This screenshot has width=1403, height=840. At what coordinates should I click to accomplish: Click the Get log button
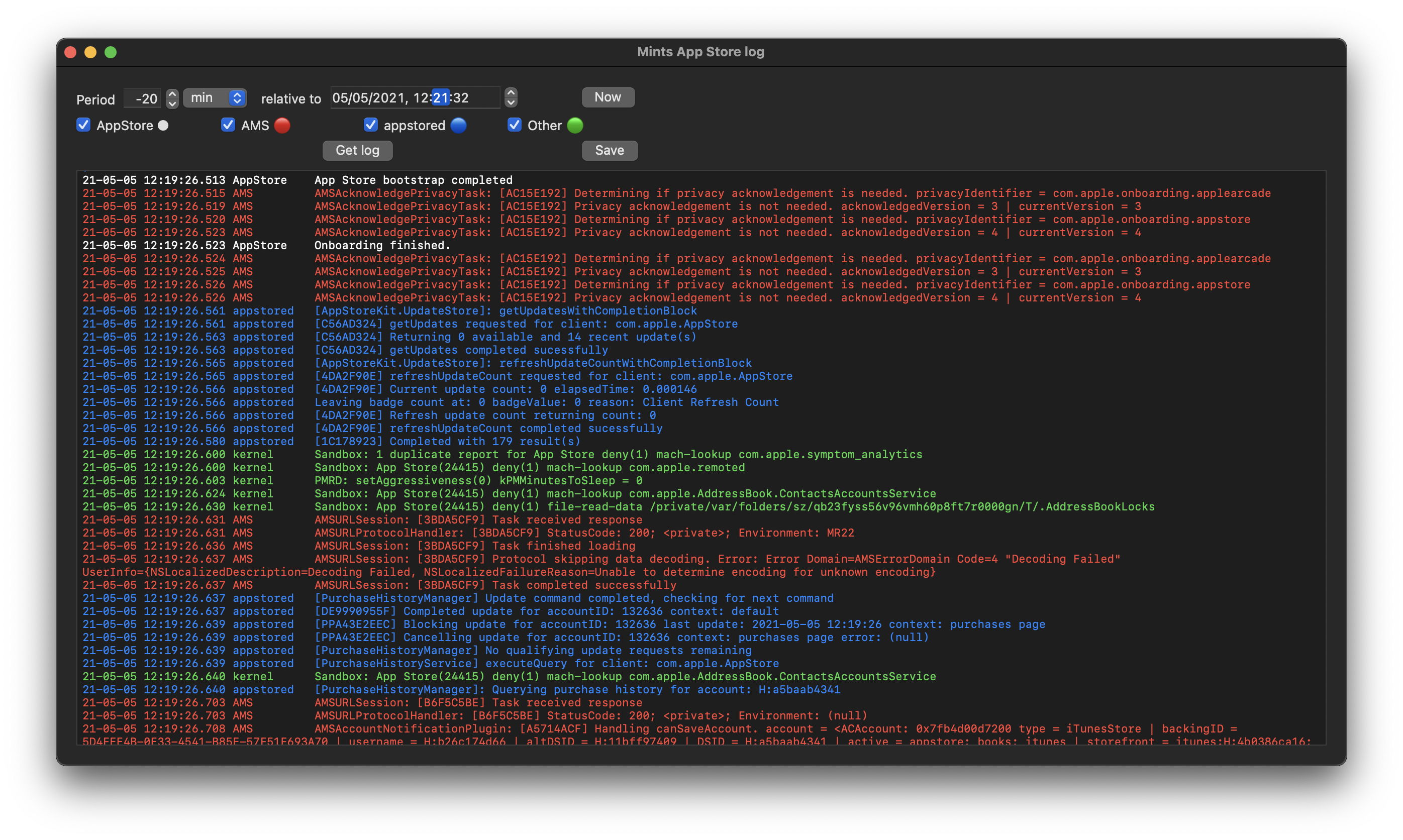tap(357, 151)
